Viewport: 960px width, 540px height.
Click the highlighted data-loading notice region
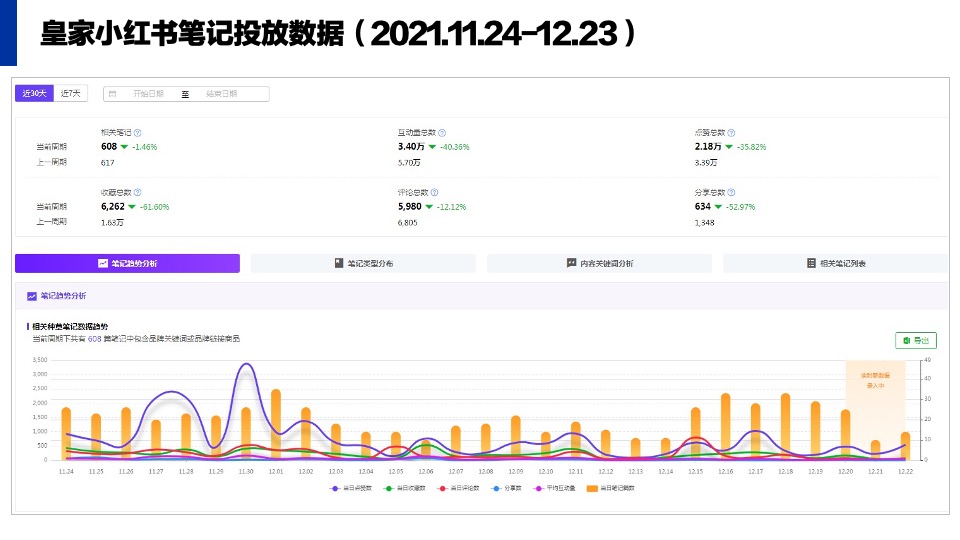click(875, 410)
